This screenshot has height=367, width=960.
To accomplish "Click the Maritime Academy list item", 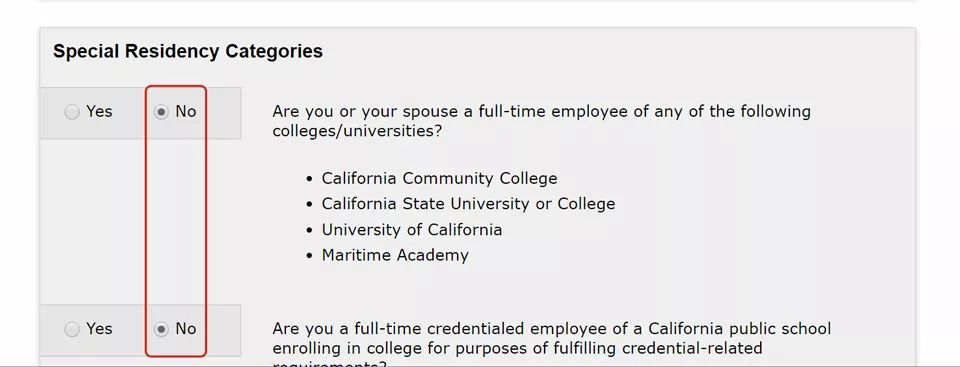I will pyautogui.click(x=395, y=255).
